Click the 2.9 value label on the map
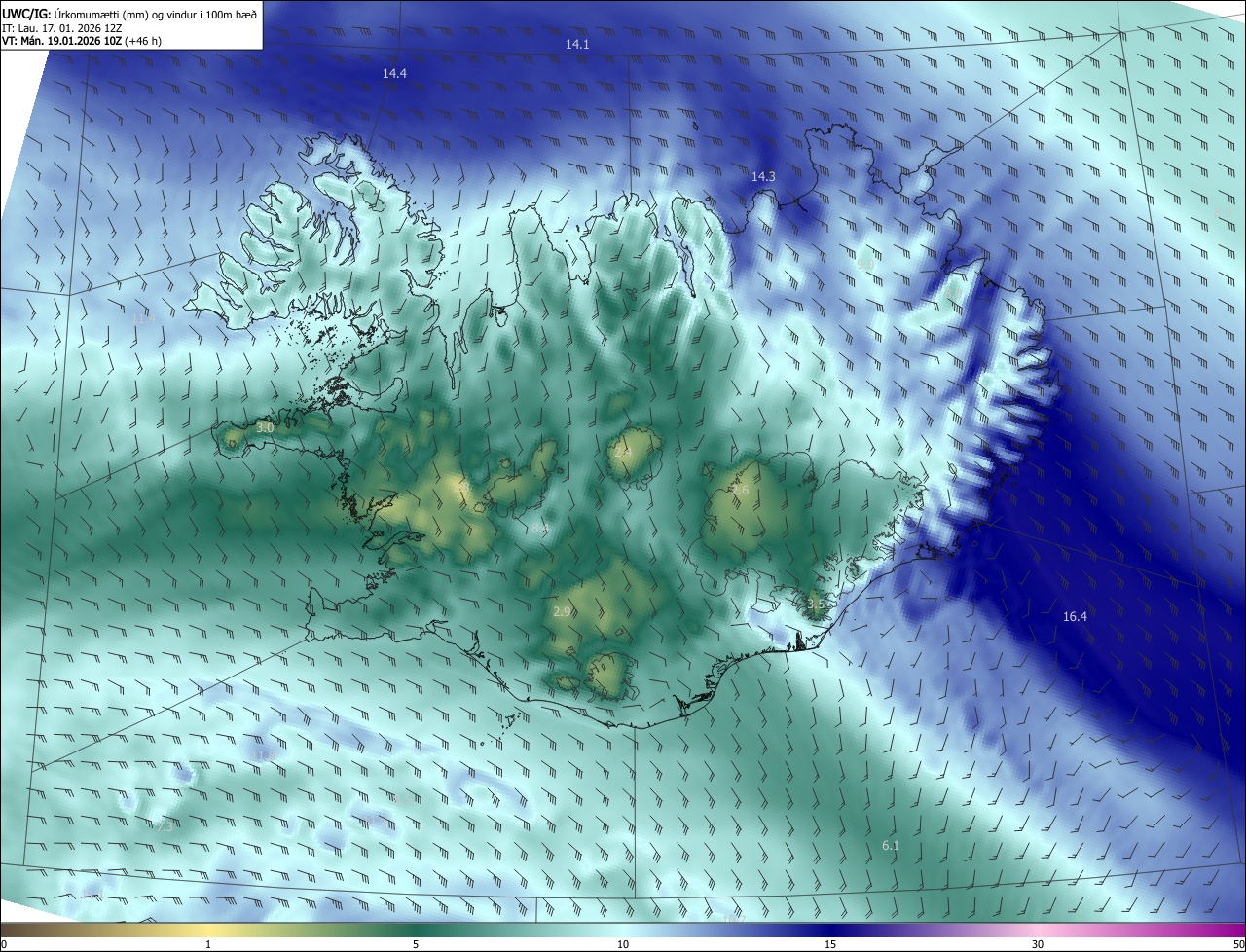This screenshot has width=1246, height=952. (x=562, y=611)
